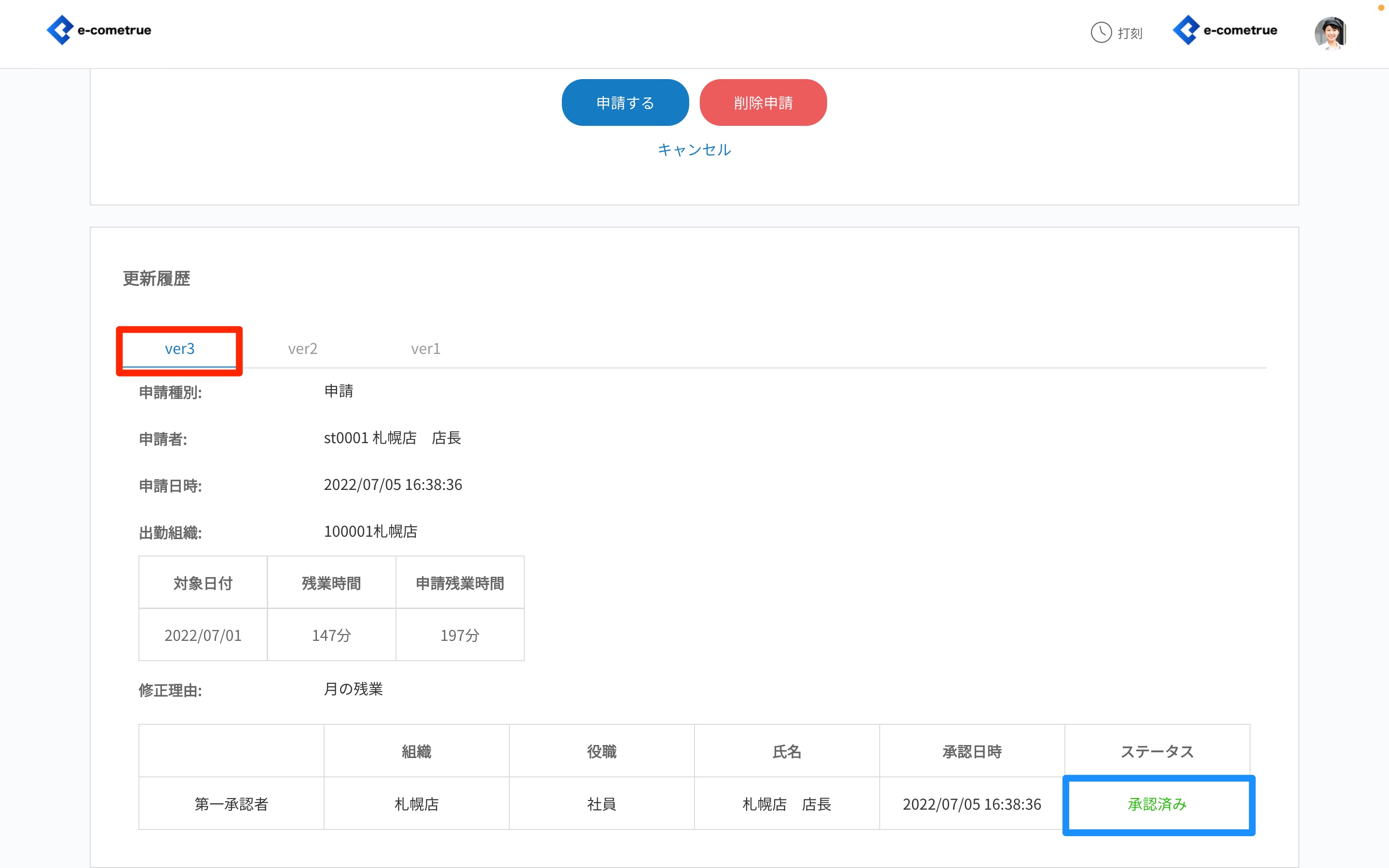This screenshot has height=868, width=1389.
Task: Click the e-cometrue logo beside the avatar
Action: tap(1225, 30)
